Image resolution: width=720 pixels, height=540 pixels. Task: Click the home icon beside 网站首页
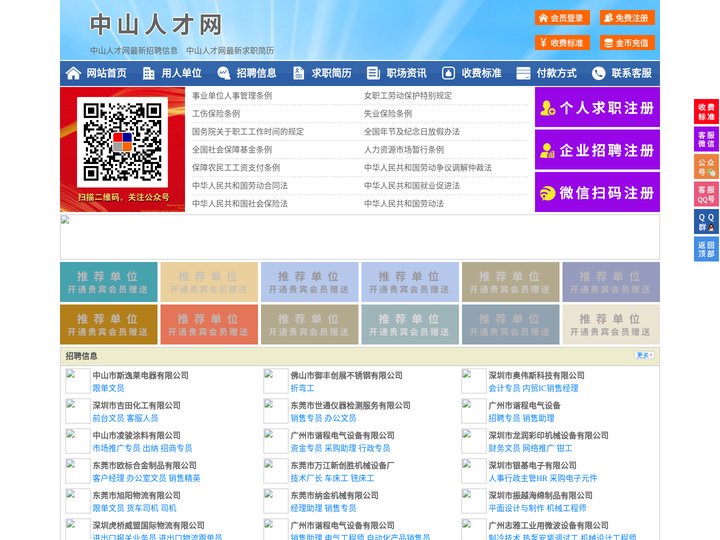point(73,73)
